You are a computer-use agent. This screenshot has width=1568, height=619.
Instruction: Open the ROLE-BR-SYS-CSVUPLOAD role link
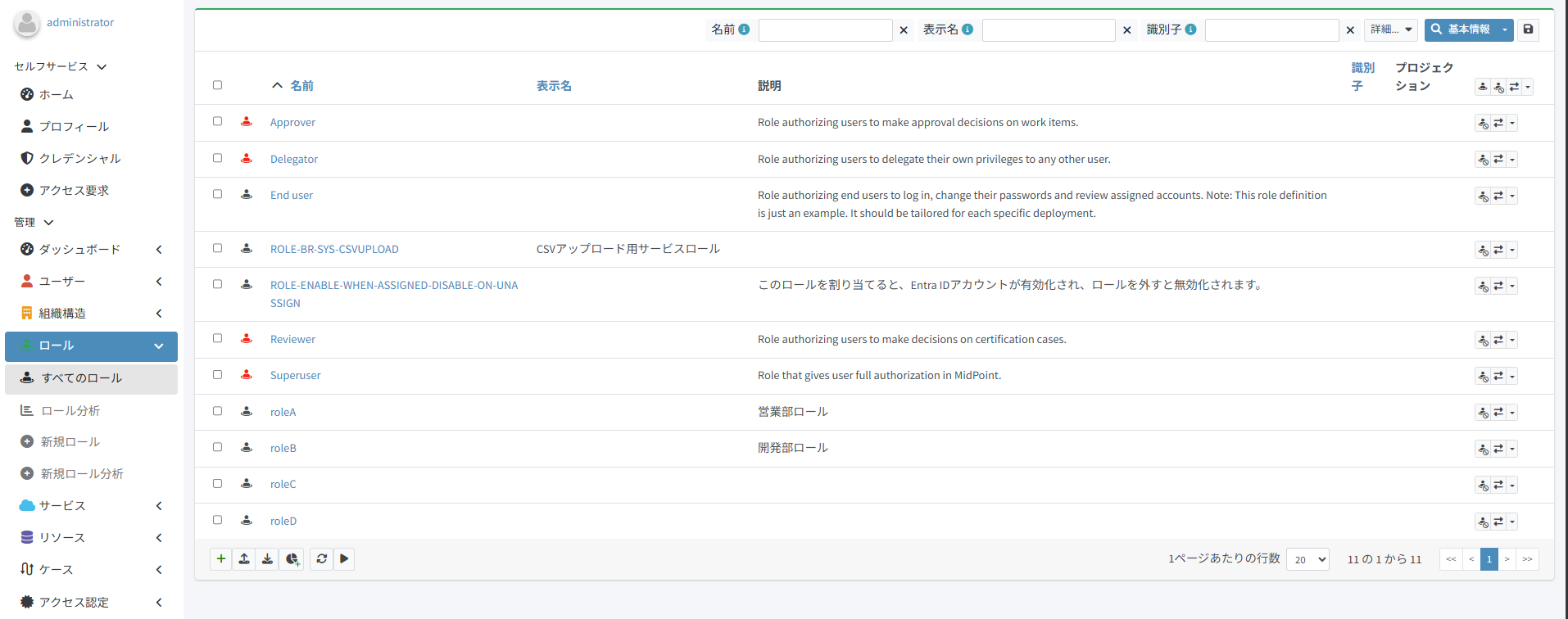[x=334, y=249]
